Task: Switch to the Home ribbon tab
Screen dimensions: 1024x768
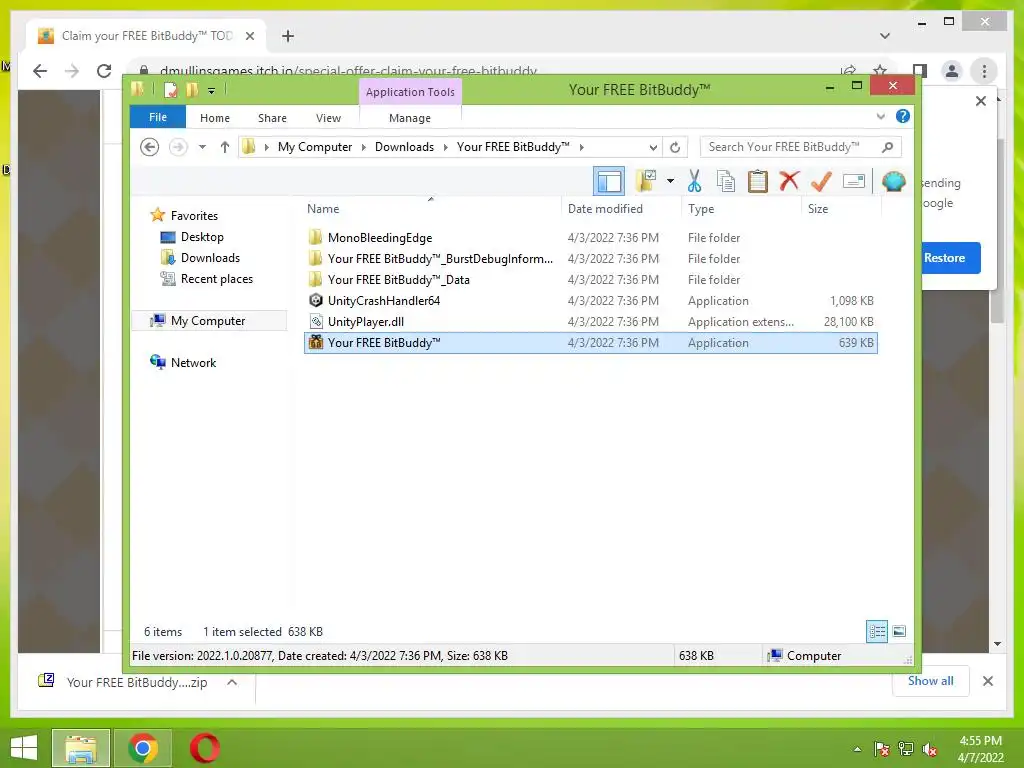Action: (x=215, y=118)
